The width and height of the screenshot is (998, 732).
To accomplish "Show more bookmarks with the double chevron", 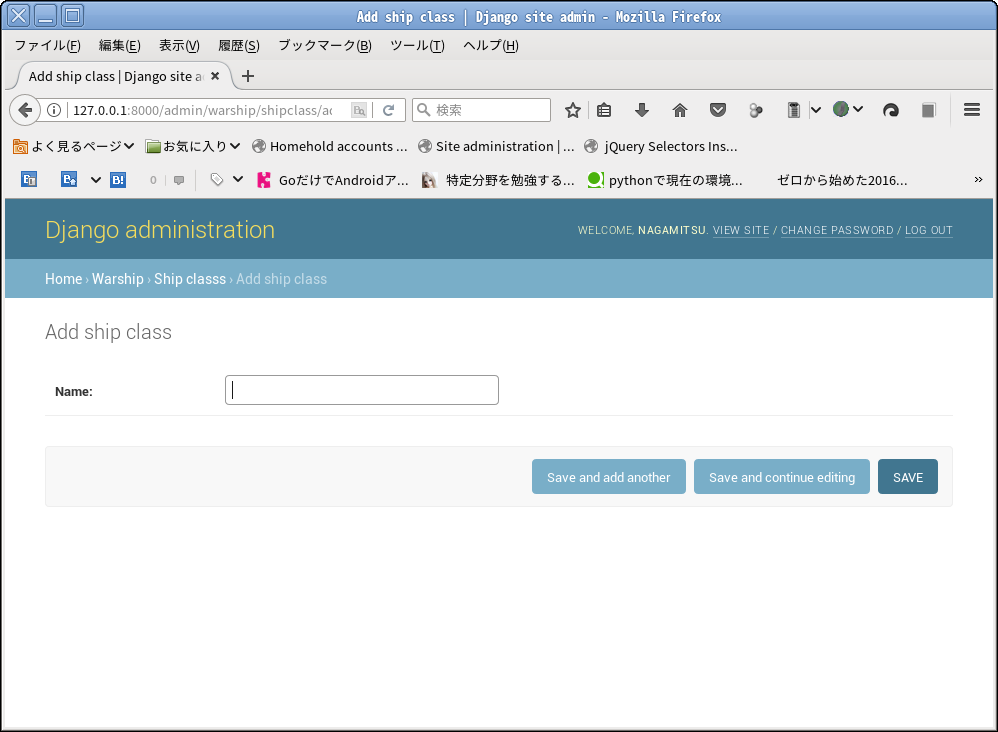I will tap(978, 180).
